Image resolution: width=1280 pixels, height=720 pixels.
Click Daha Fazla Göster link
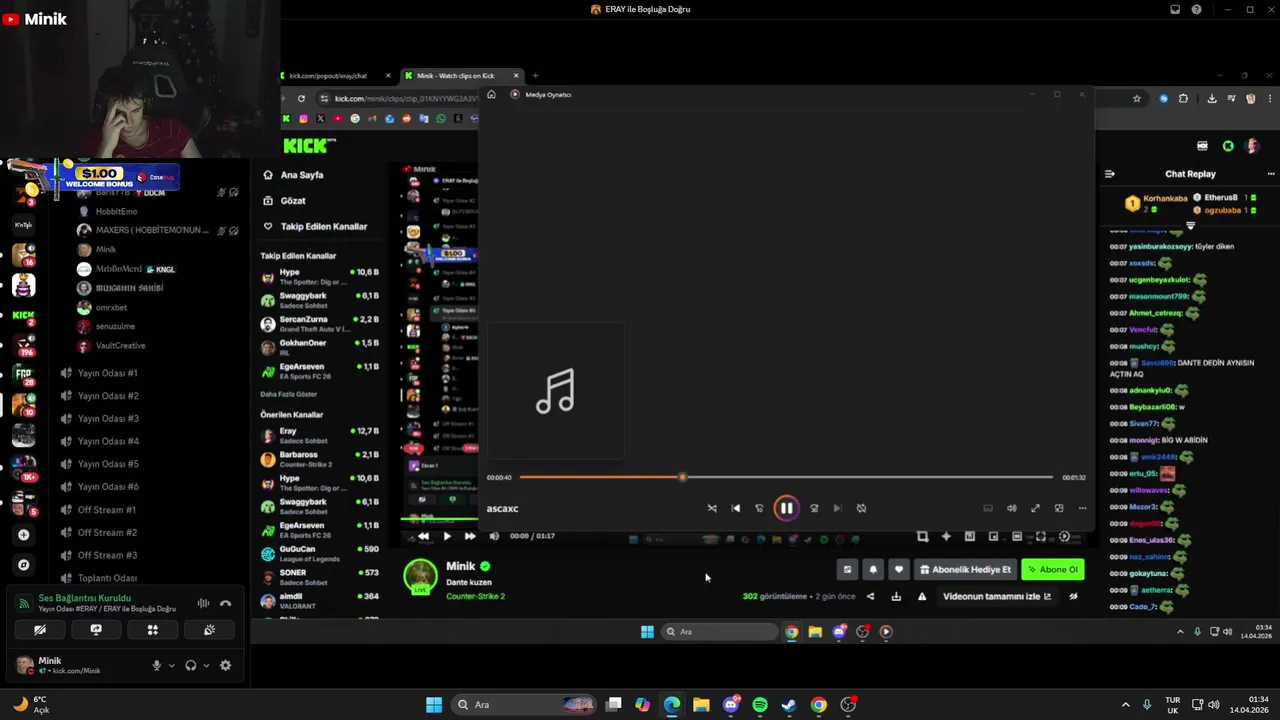[289, 394]
